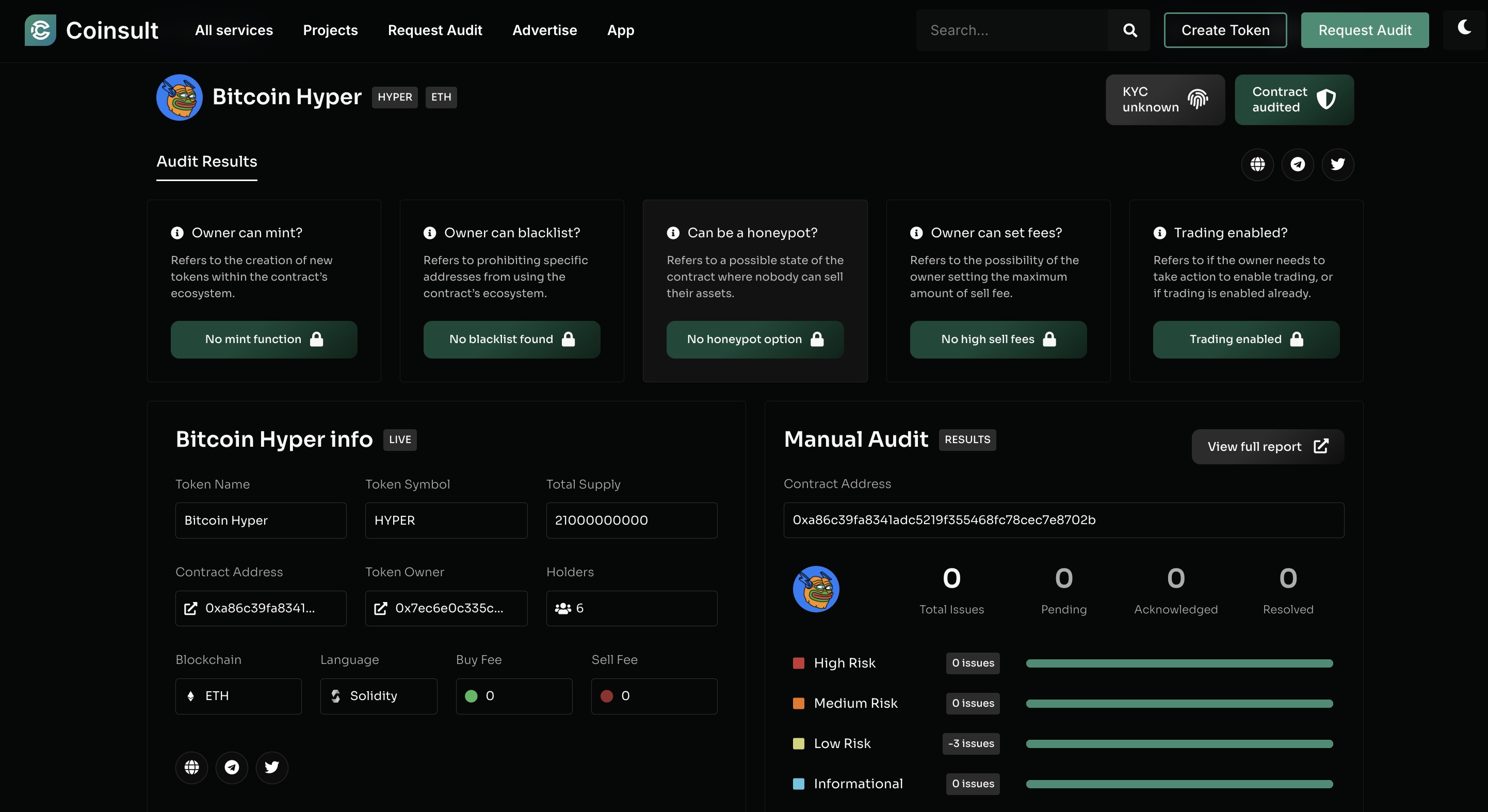Click lock icon on Trading enabled button
This screenshot has height=812, width=1488.
[1297, 339]
